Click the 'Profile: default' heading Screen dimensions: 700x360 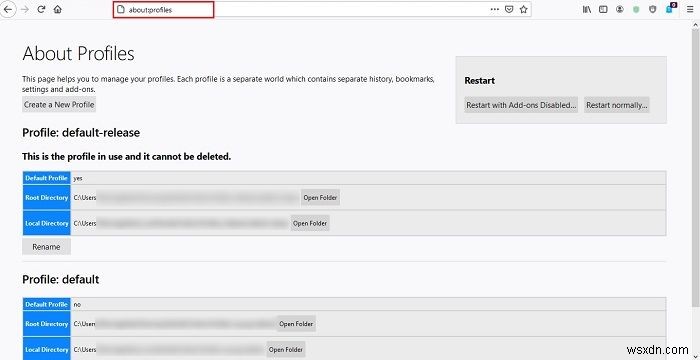tap(61, 280)
